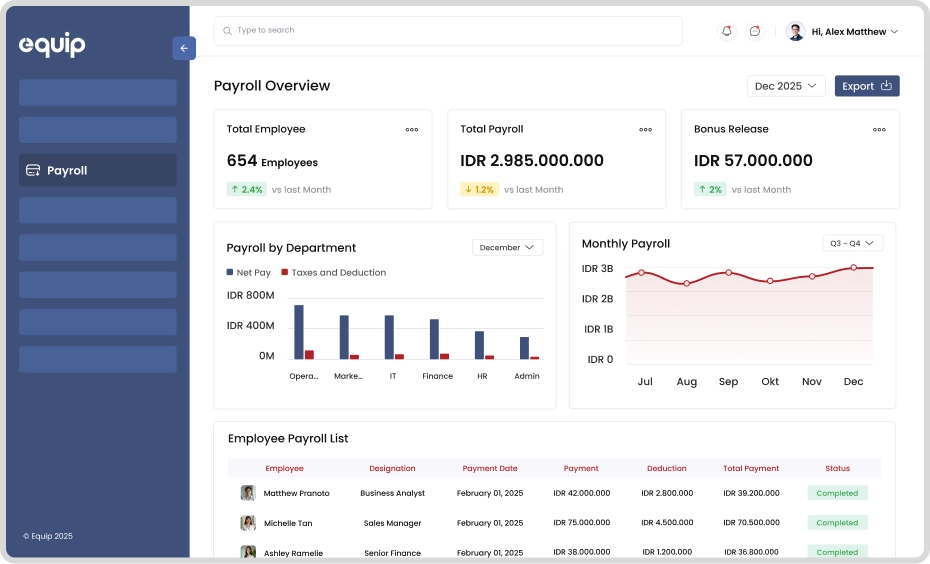Open the Q3 - Q4 range dropdown
This screenshot has height=564, width=930.
pyautogui.click(x=852, y=243)
